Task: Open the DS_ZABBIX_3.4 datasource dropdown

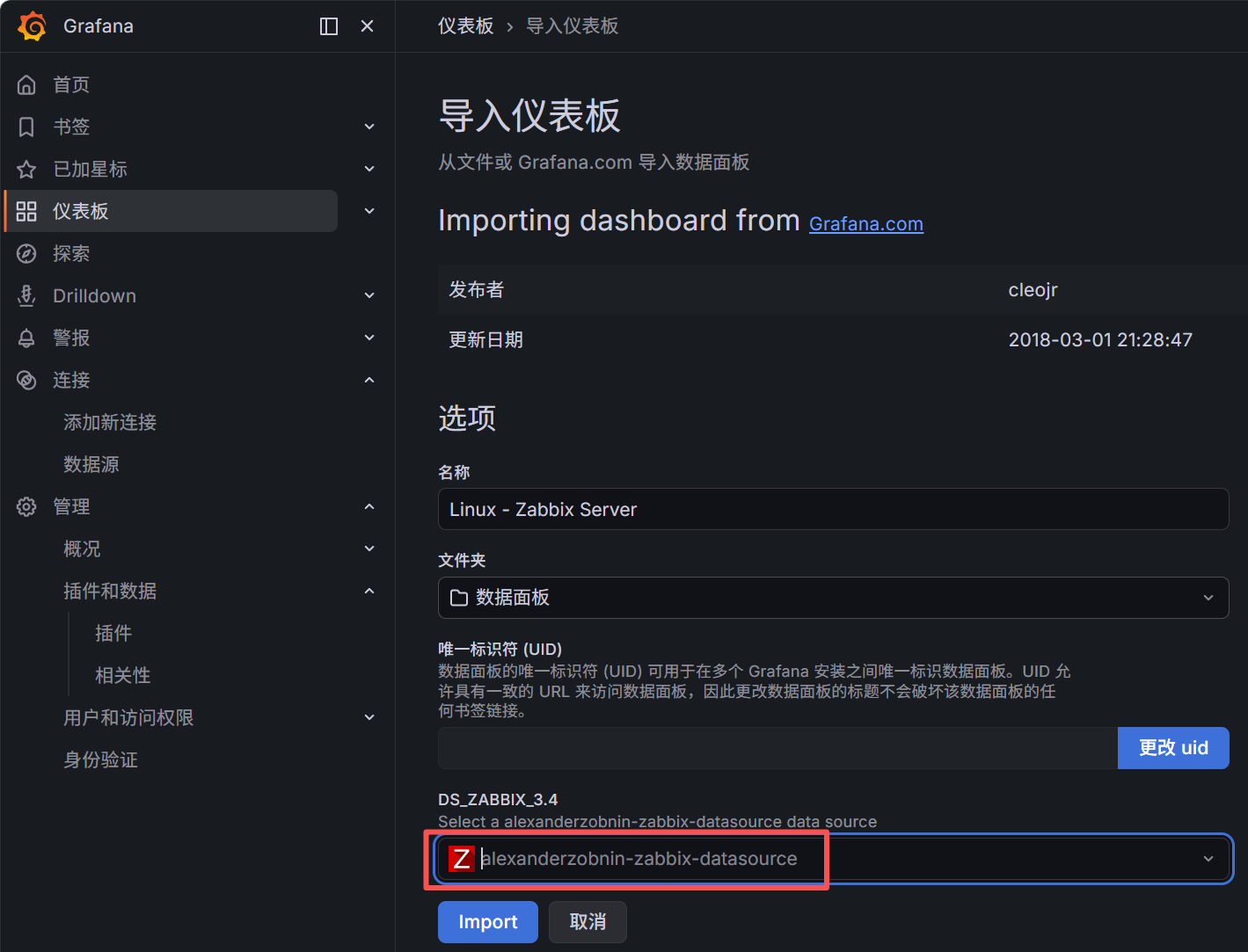Action: tap(833, 859)
